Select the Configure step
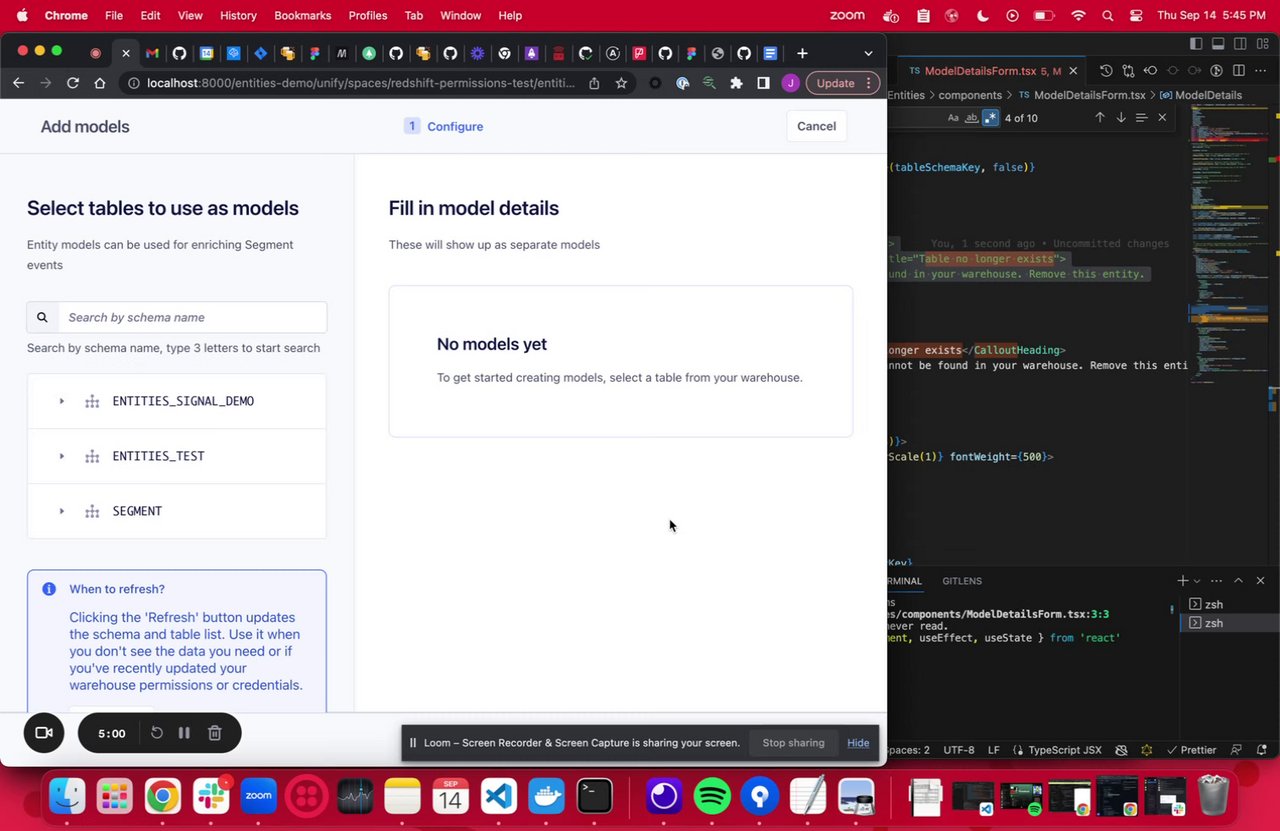 [x=444, y=126]
